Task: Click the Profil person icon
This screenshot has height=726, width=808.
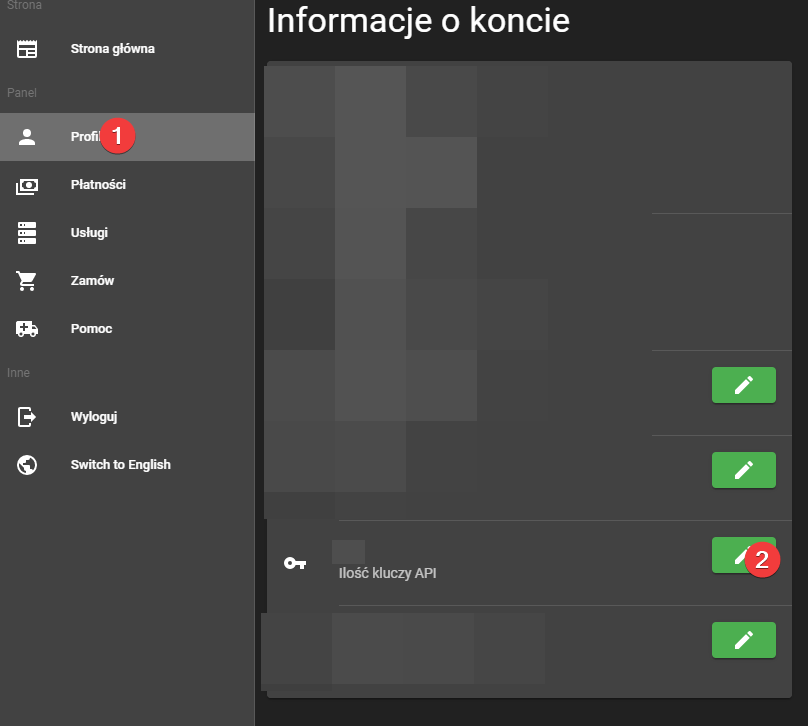Action: pyautogui.click(x=27, y=137)
